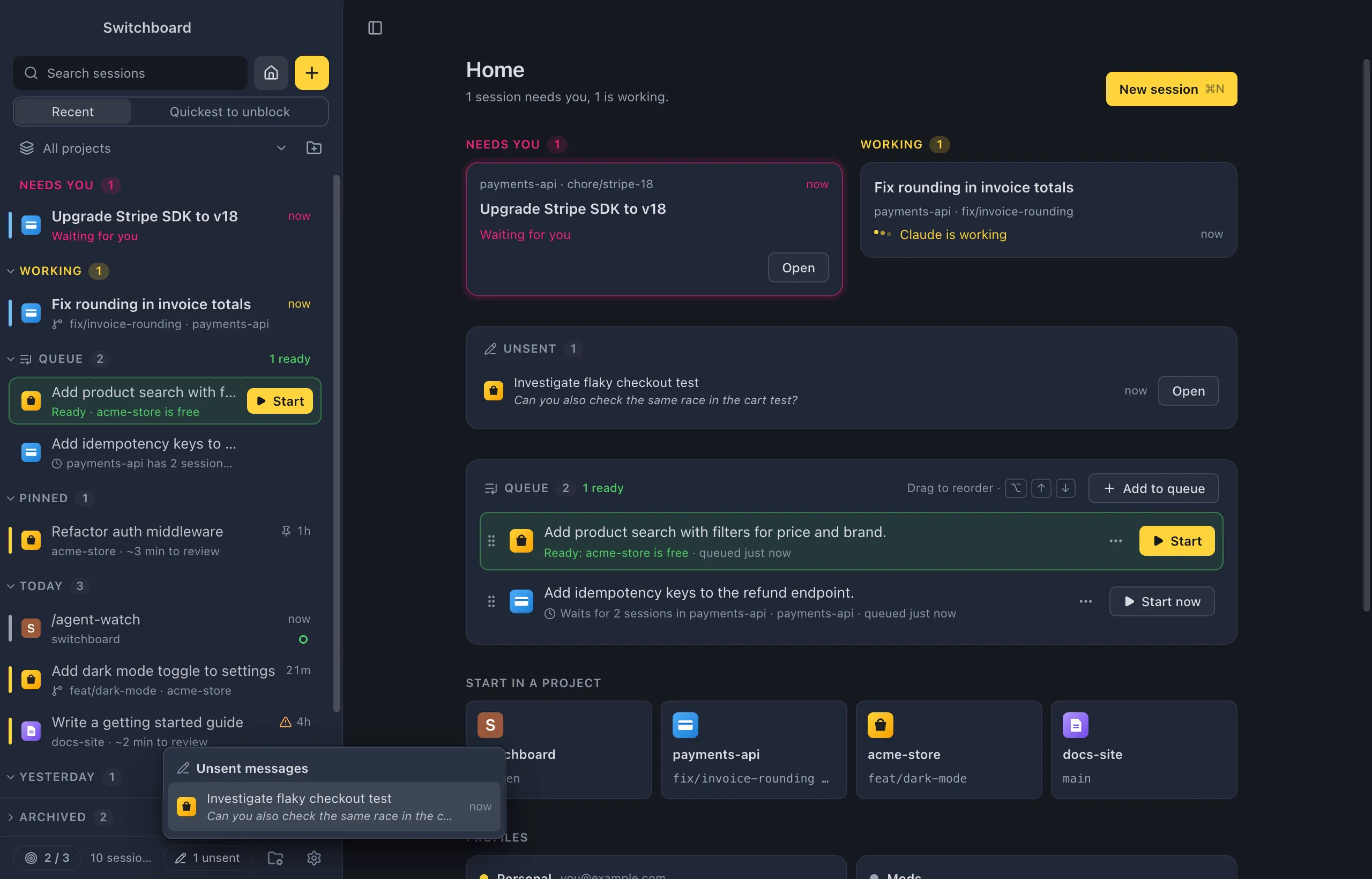
Task: Open Investigate flaky checkout test in the popup
Action: click(334, 807)
